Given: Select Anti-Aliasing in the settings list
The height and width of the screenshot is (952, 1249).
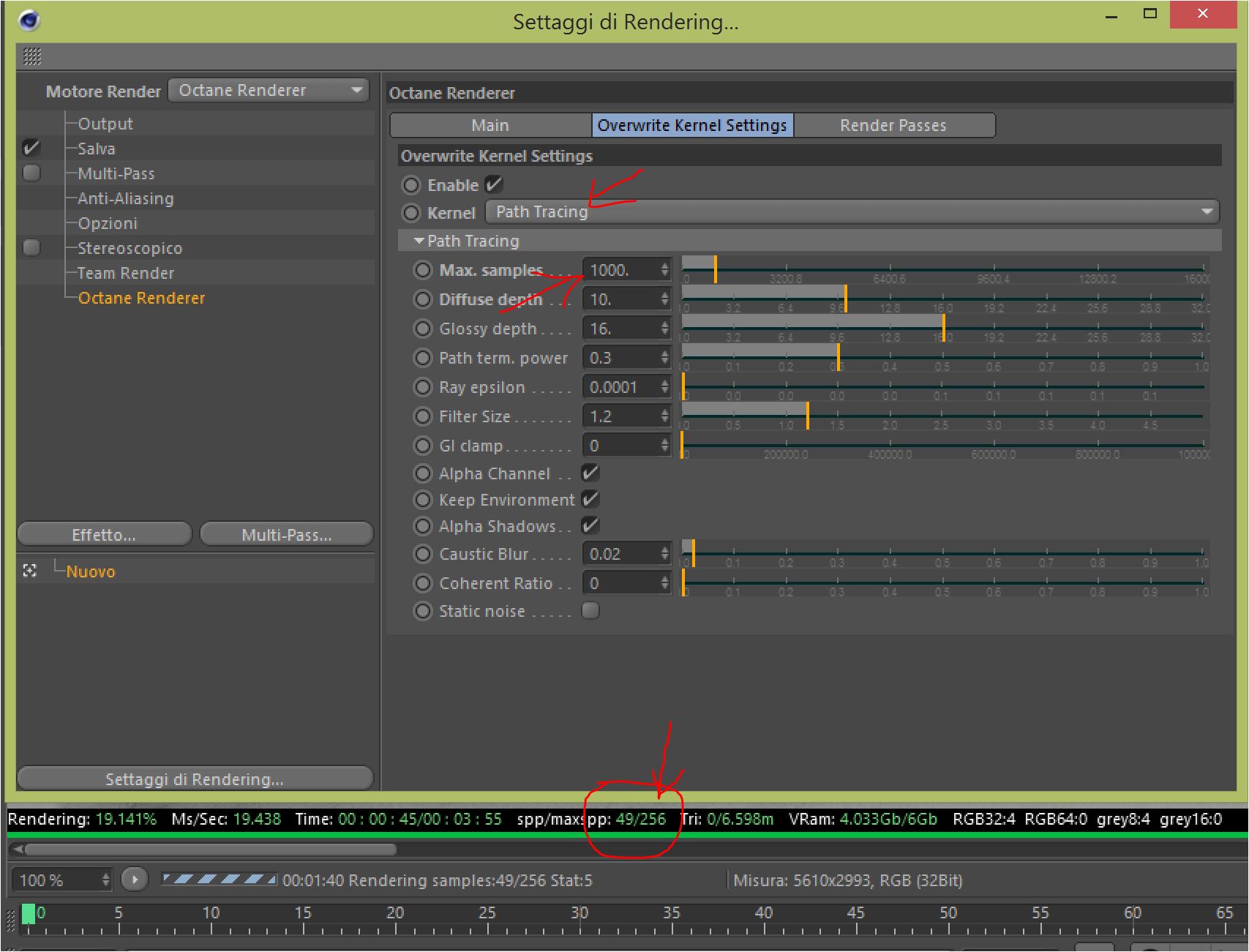Looking at the screenshot, I should tap(126, 198).
